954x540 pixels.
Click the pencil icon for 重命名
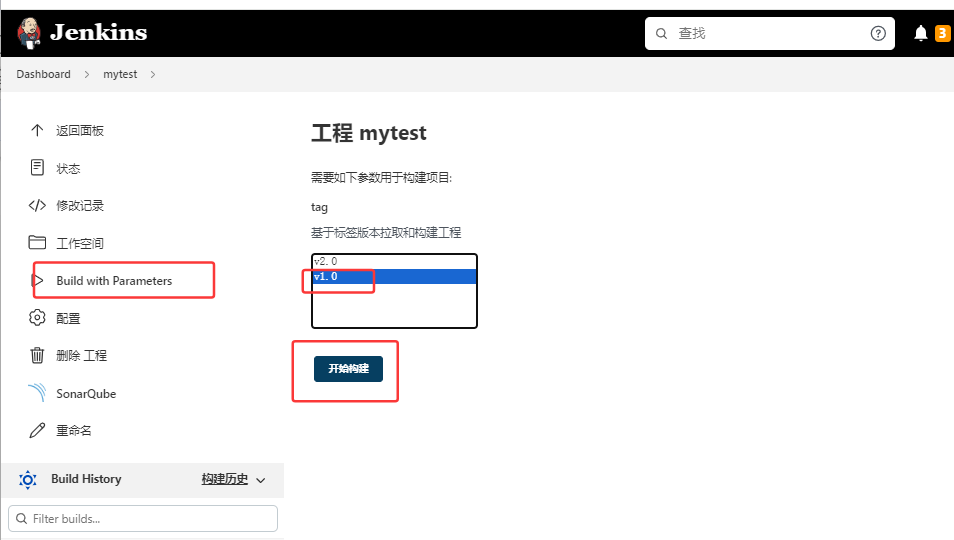coord(37,430)
